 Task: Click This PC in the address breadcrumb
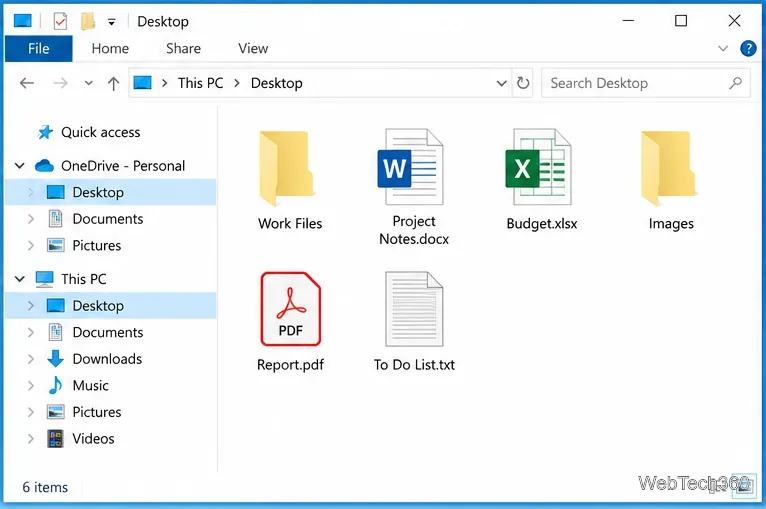[x=200, y=83]
